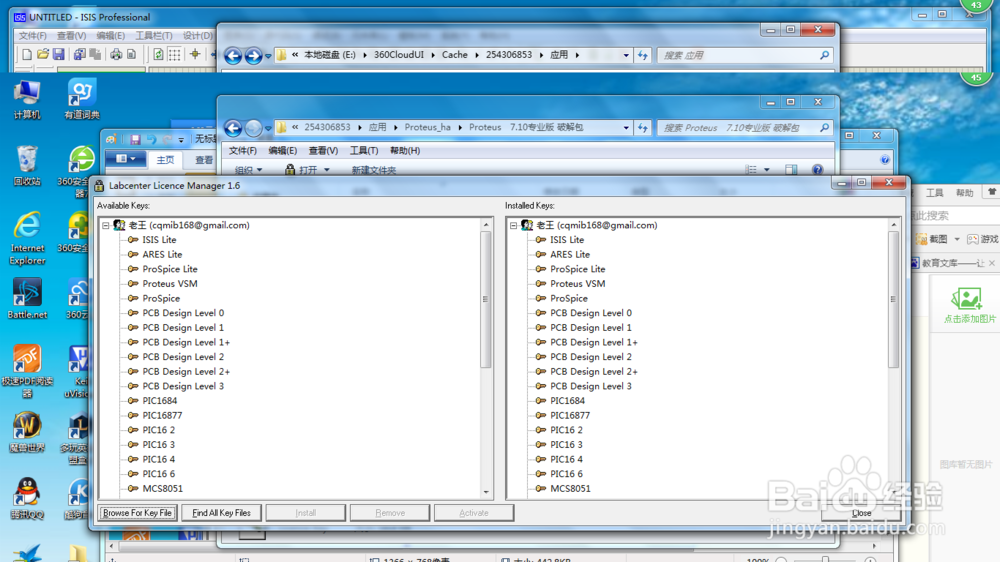Toggle grid icon in ISIS toolbar
This screenshot has width=1000, height=562.
[174, 55]
